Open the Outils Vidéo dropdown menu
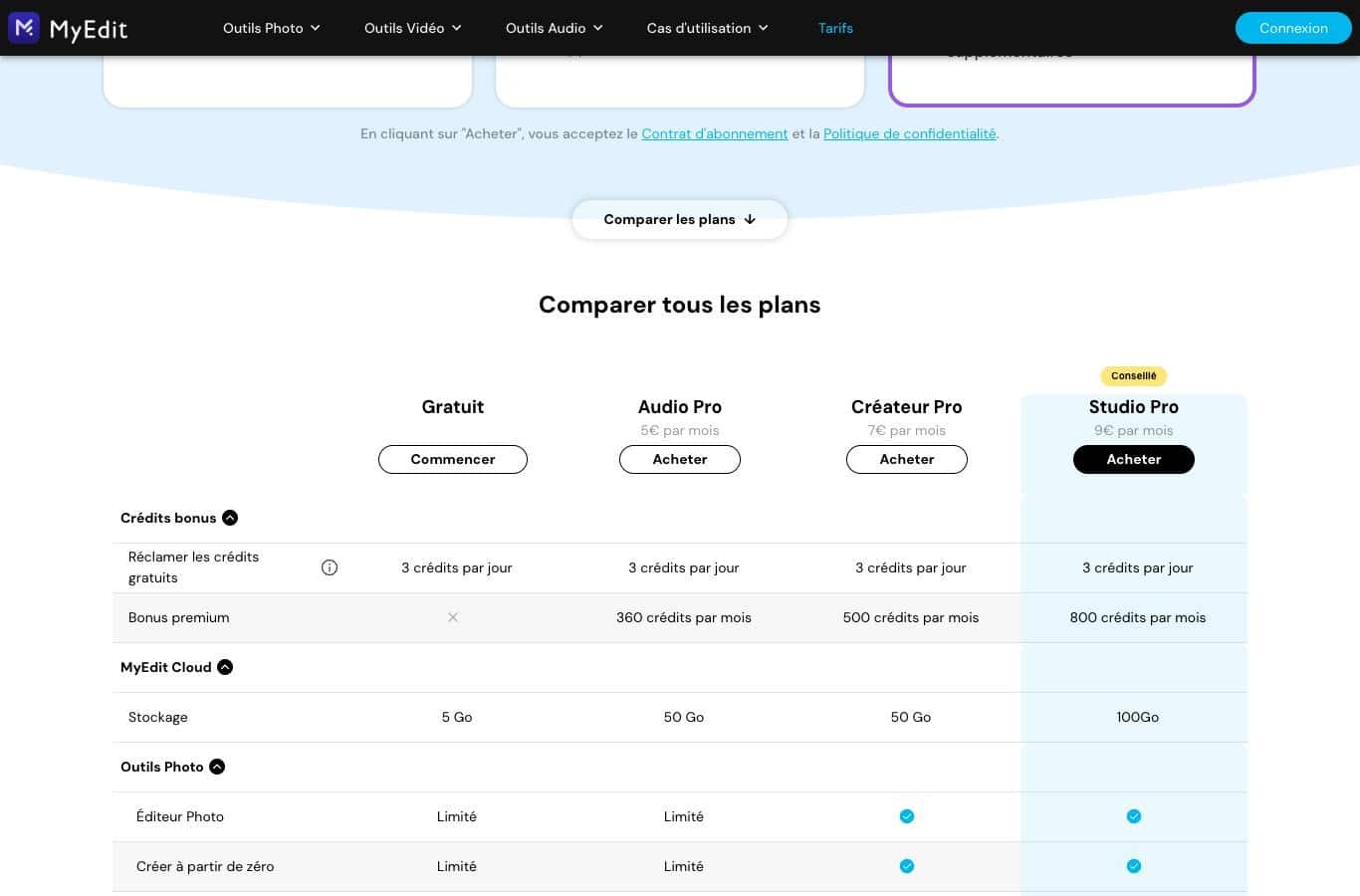The height and width of the screenshot is (896, 1360). pos(413,28)
